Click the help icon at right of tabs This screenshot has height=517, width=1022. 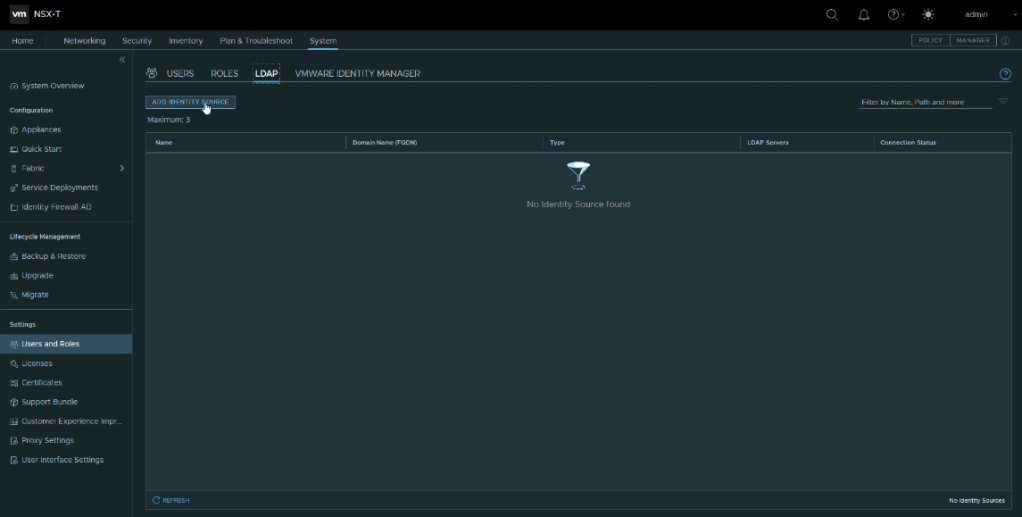(1005, 74)
